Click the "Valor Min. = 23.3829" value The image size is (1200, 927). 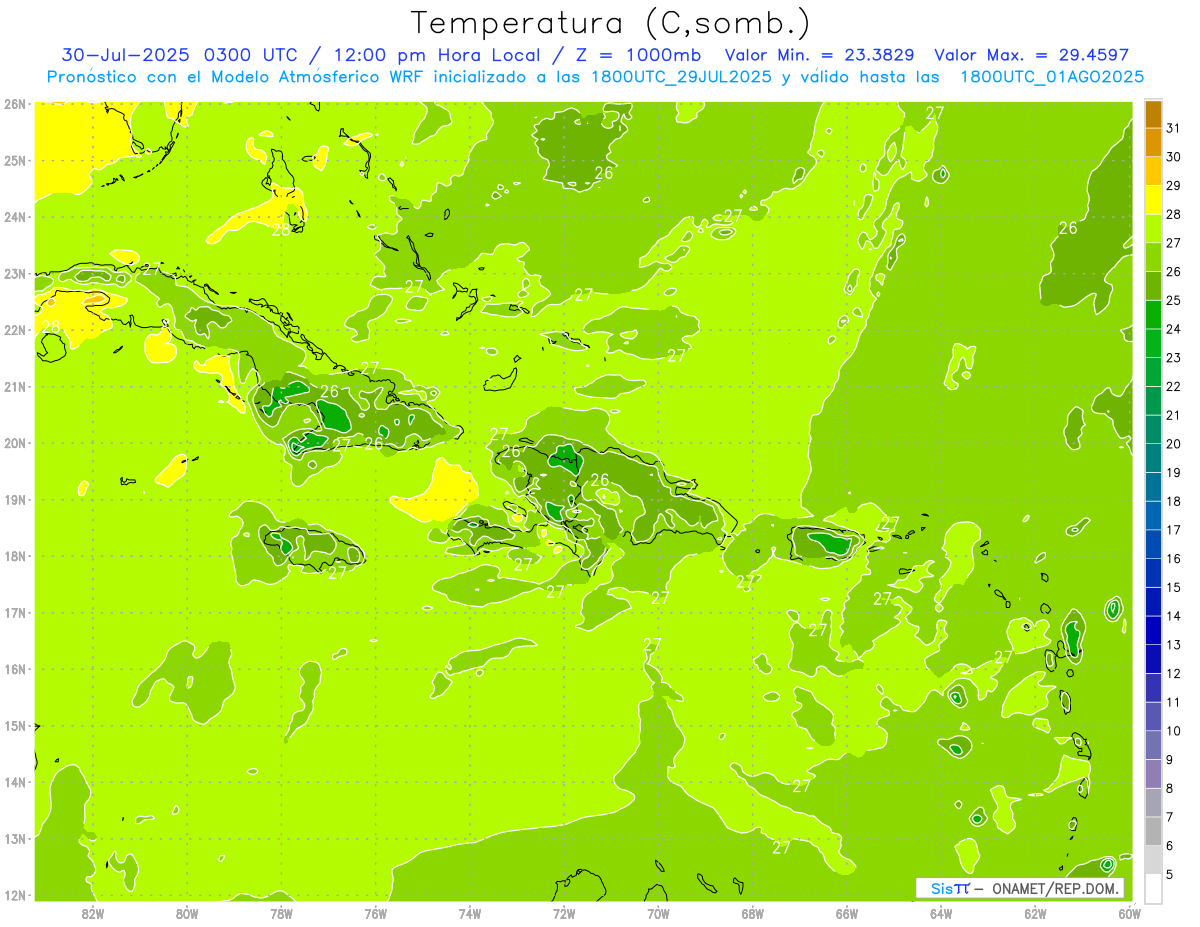(x=821, y=55)
